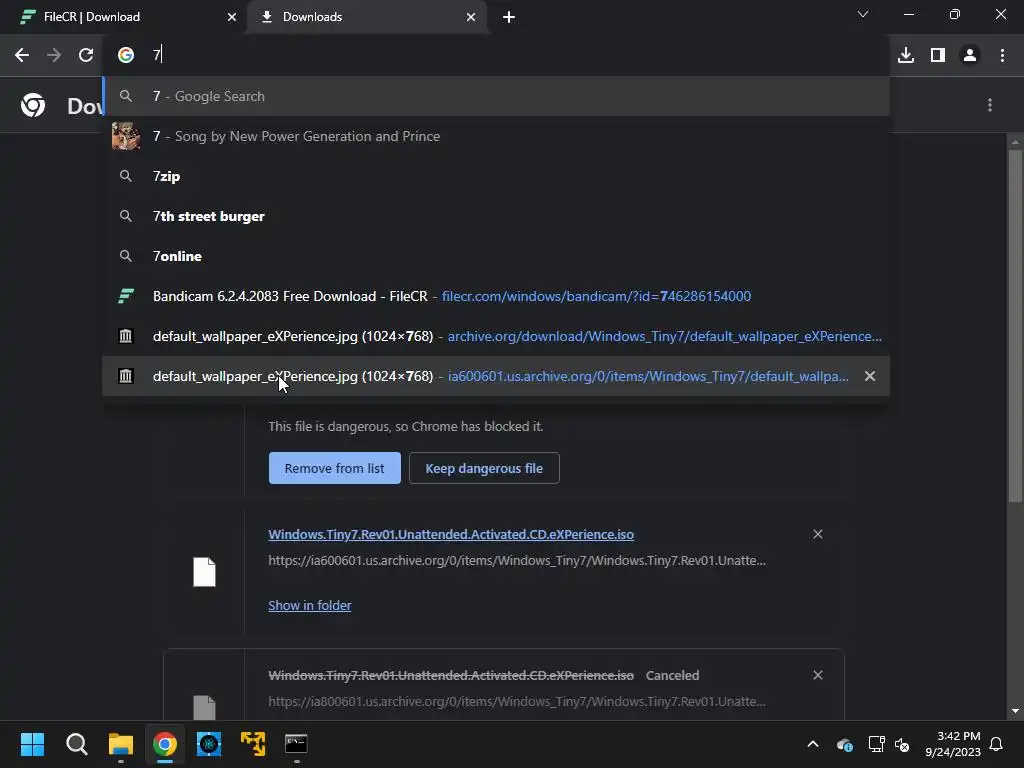
Task: Open taskbar Search
Action: [x=76, y=744]
